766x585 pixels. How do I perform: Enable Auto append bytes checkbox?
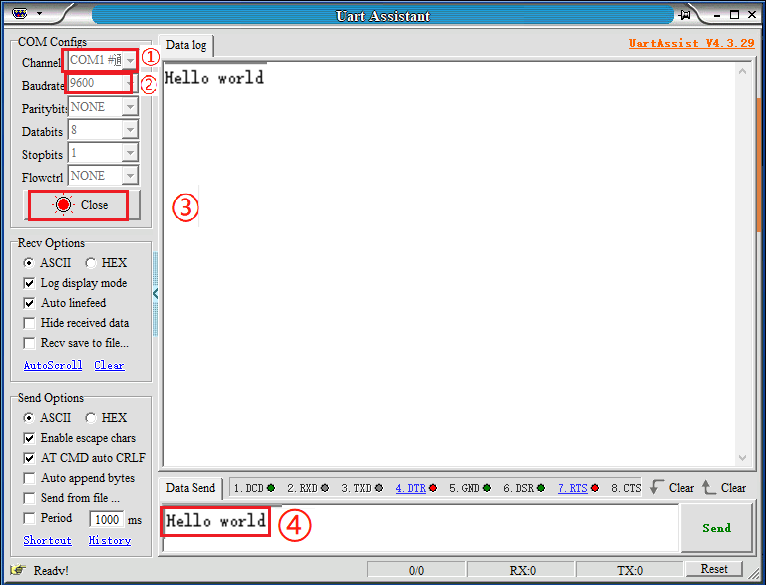point(29,478)
